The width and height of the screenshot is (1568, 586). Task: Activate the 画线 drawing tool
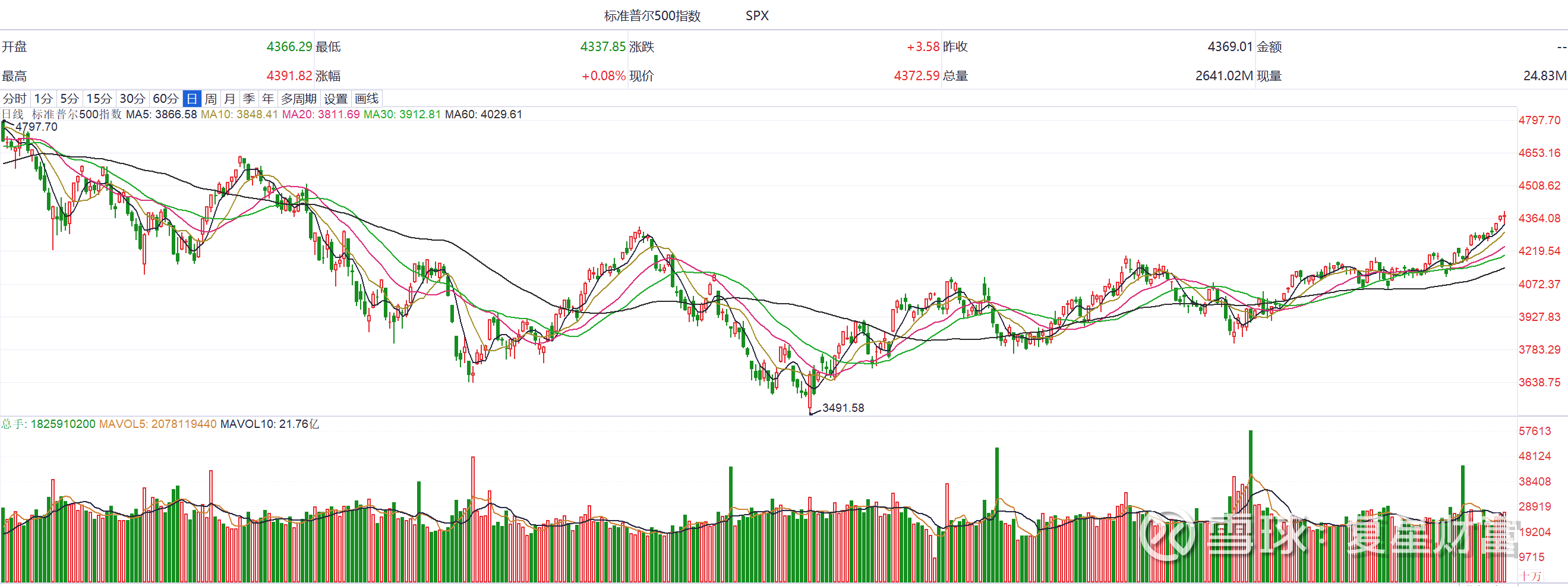[x=367, y=99]
